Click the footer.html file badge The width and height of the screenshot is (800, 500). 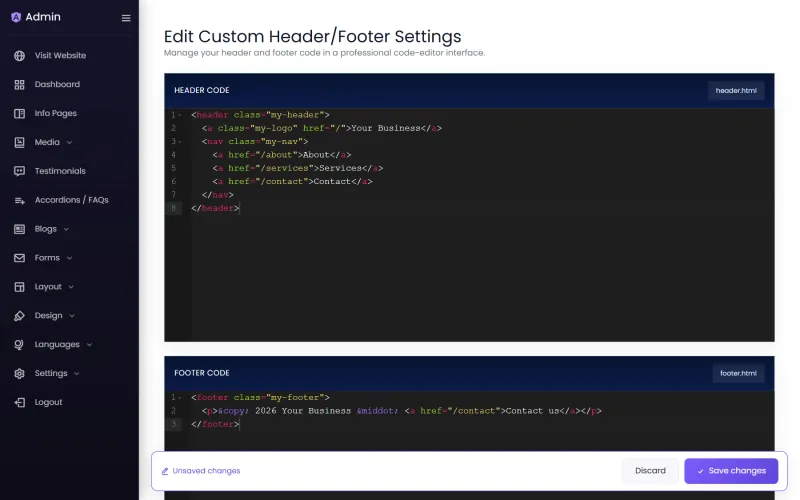[x=738, y=373]
